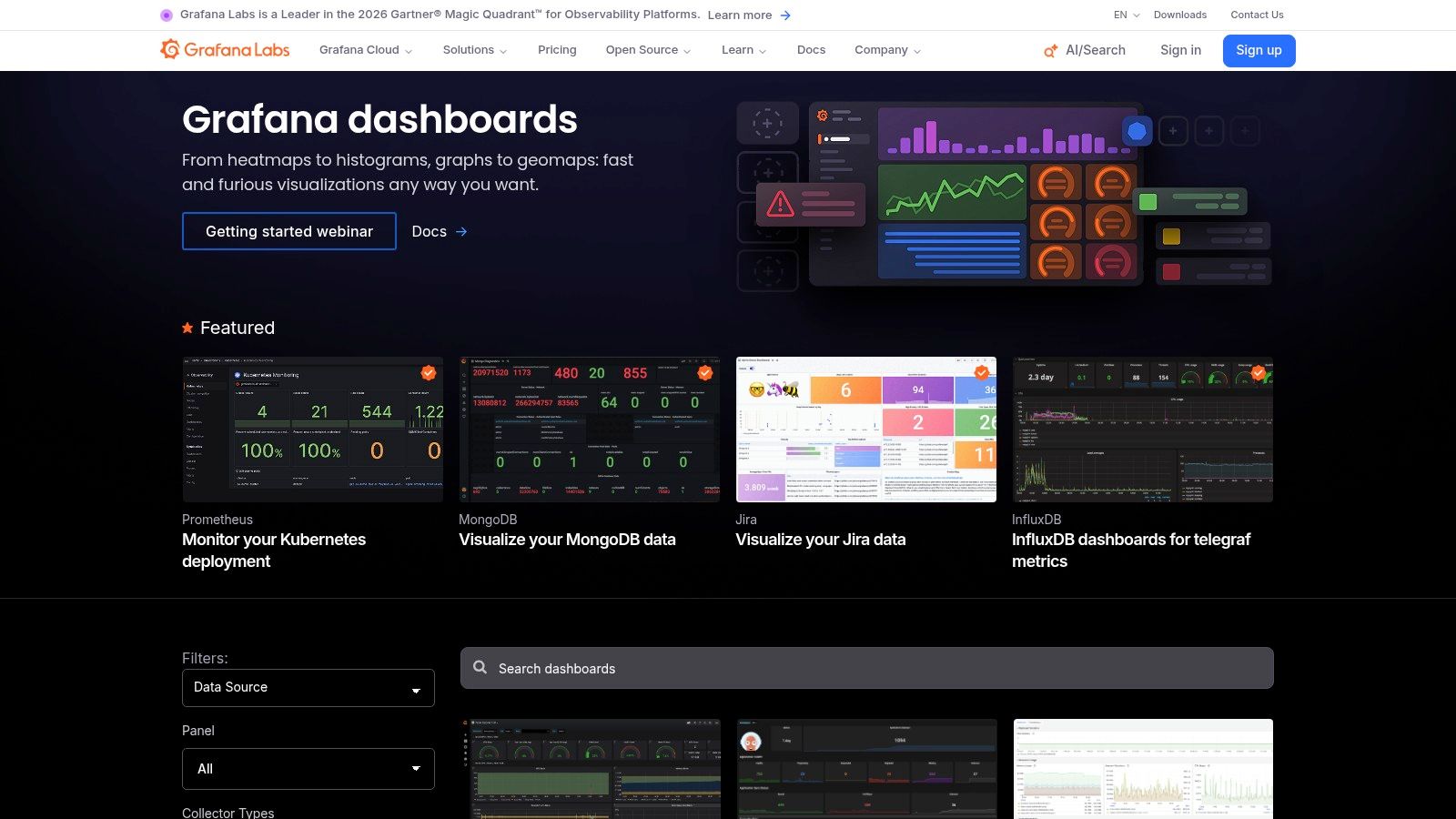The image size is (1456, 819).
Task: Open the Company dropdown
Action: coord(887,50)
